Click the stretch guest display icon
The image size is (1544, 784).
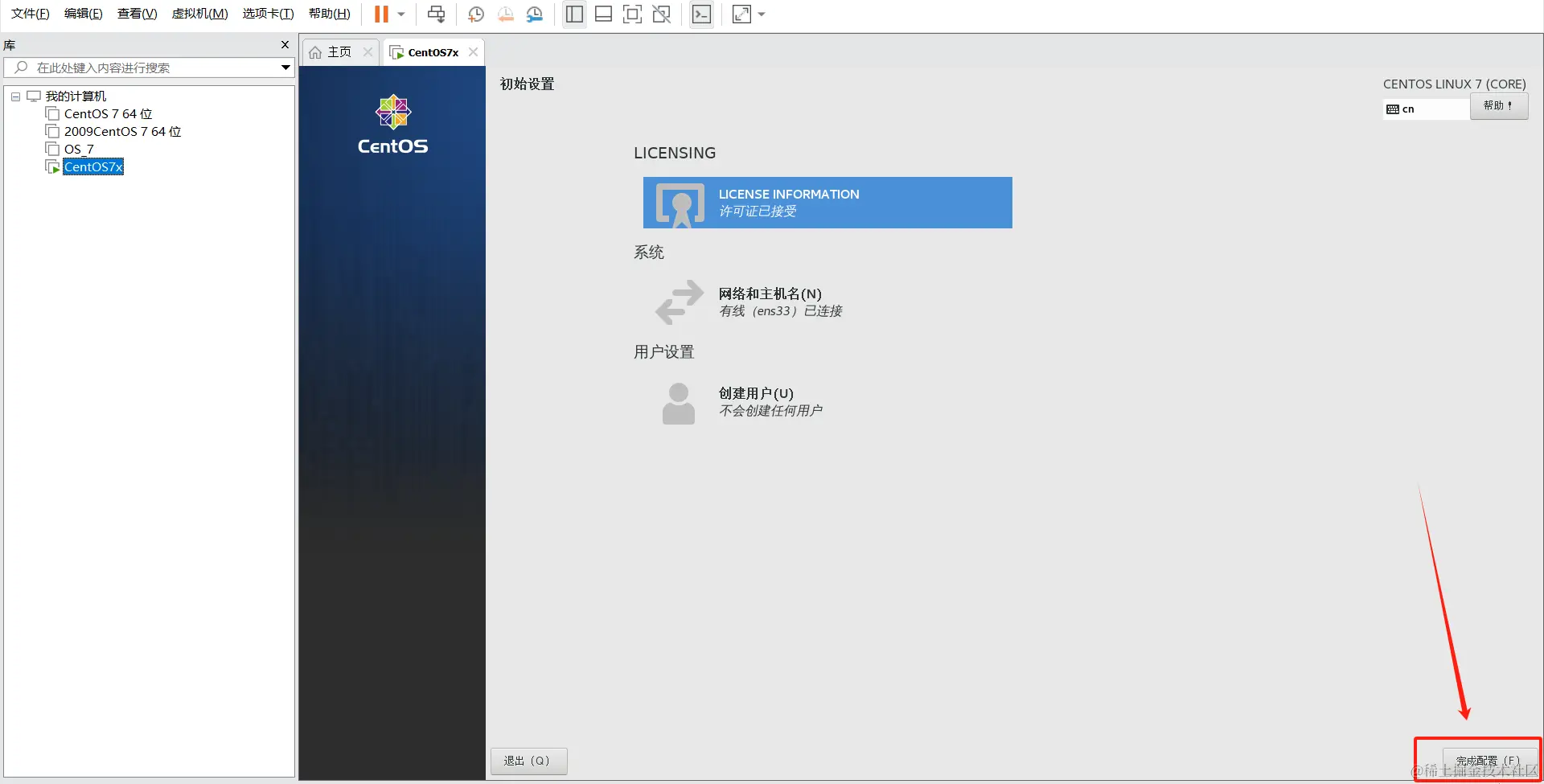tap(741, 14)
